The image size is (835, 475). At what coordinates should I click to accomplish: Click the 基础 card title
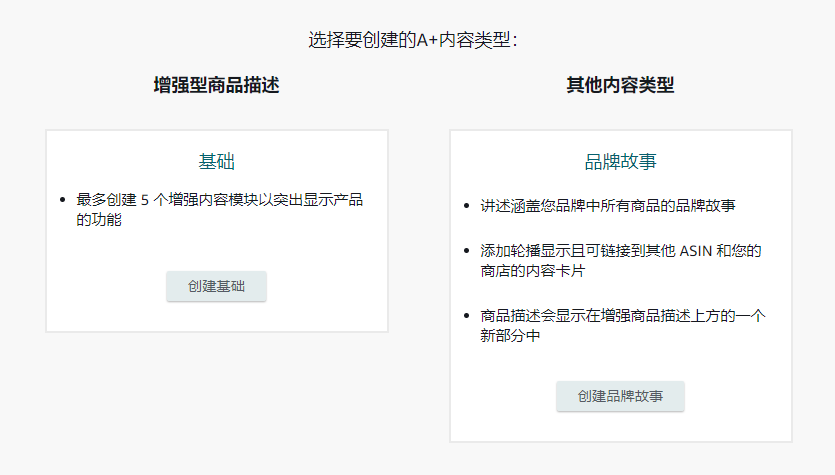pyautogui.click(x=216, y=162)
